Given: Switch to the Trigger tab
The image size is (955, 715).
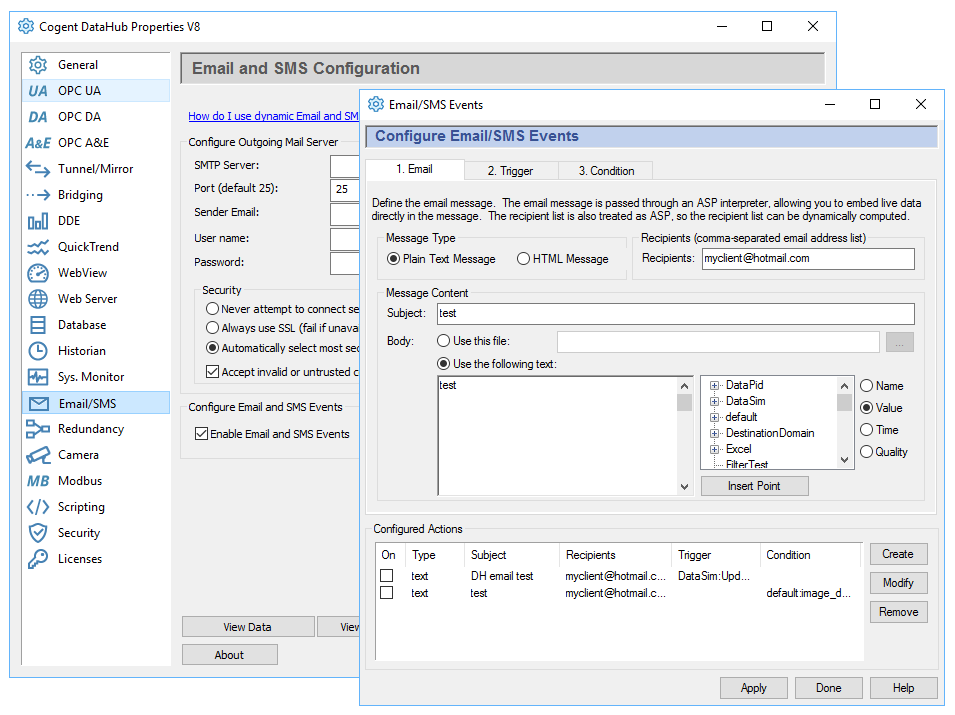Looking at the screenshot, I should click(511, 170).
